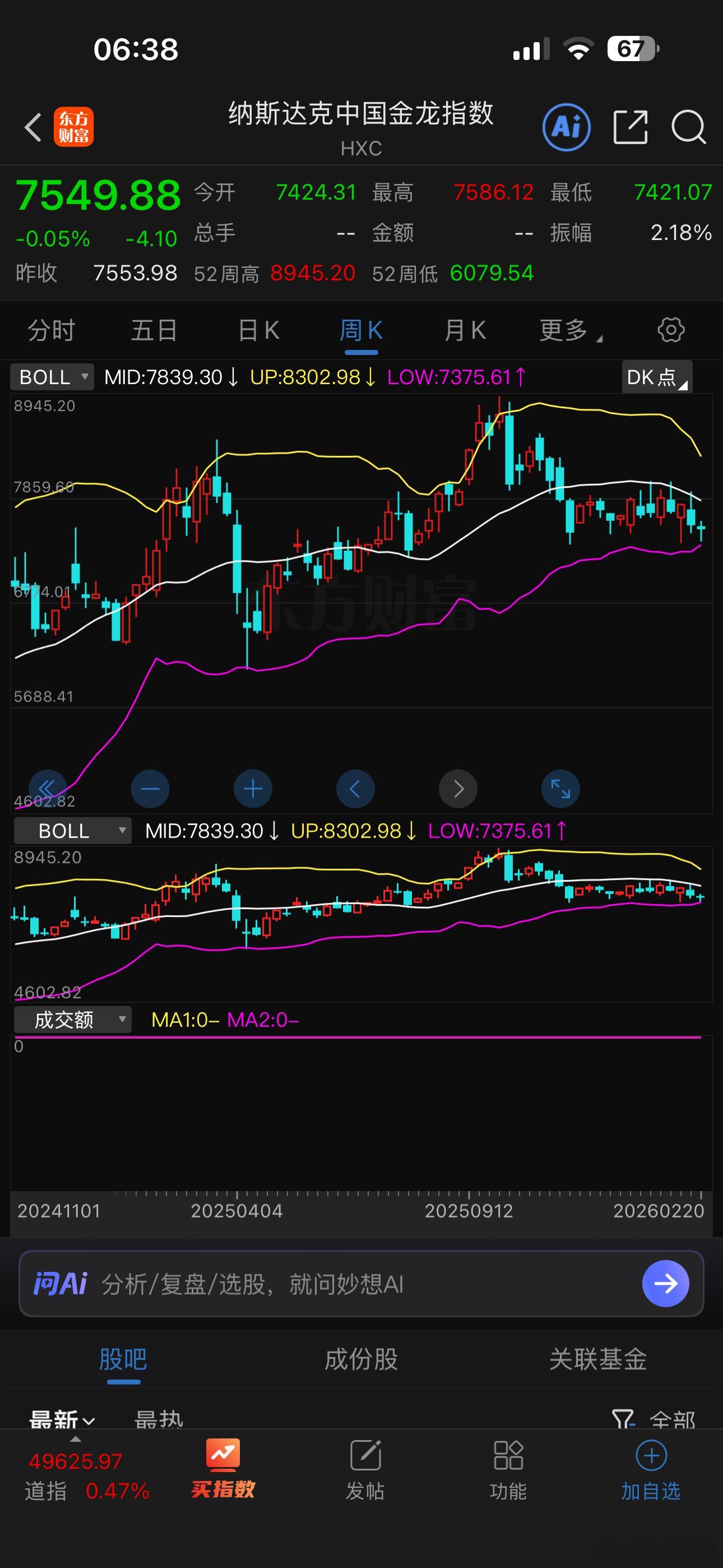Open chart settings gear icon
Screen dimensions: 723x1568
click(671, 330)
